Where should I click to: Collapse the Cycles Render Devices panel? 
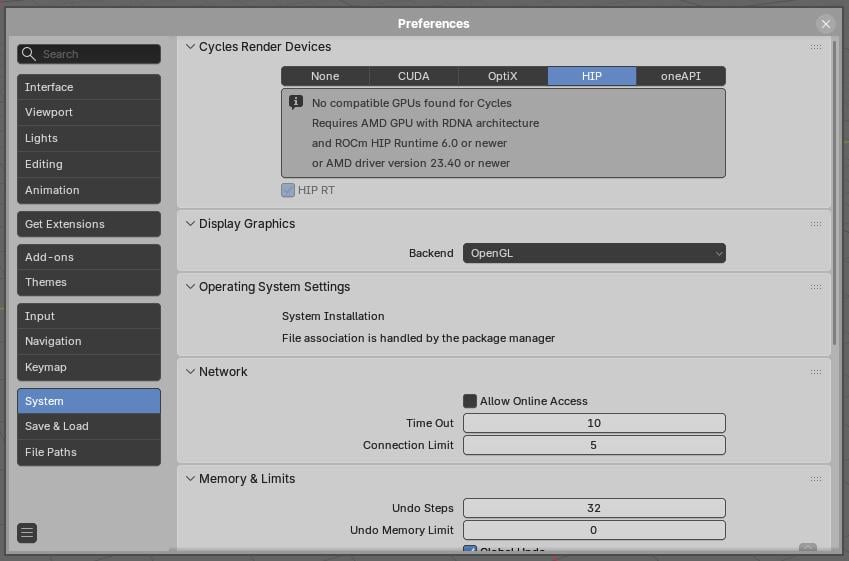click(x=191, y=47)
